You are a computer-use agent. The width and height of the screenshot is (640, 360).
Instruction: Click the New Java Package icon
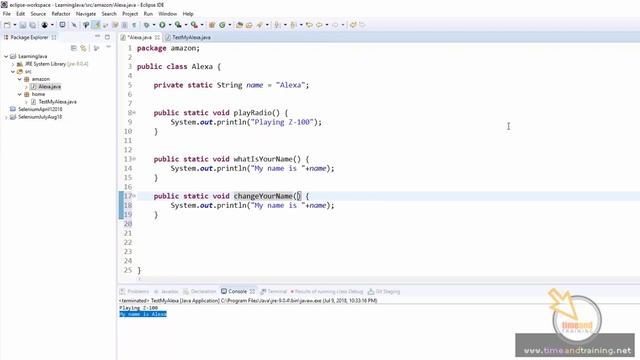[212, 25]
